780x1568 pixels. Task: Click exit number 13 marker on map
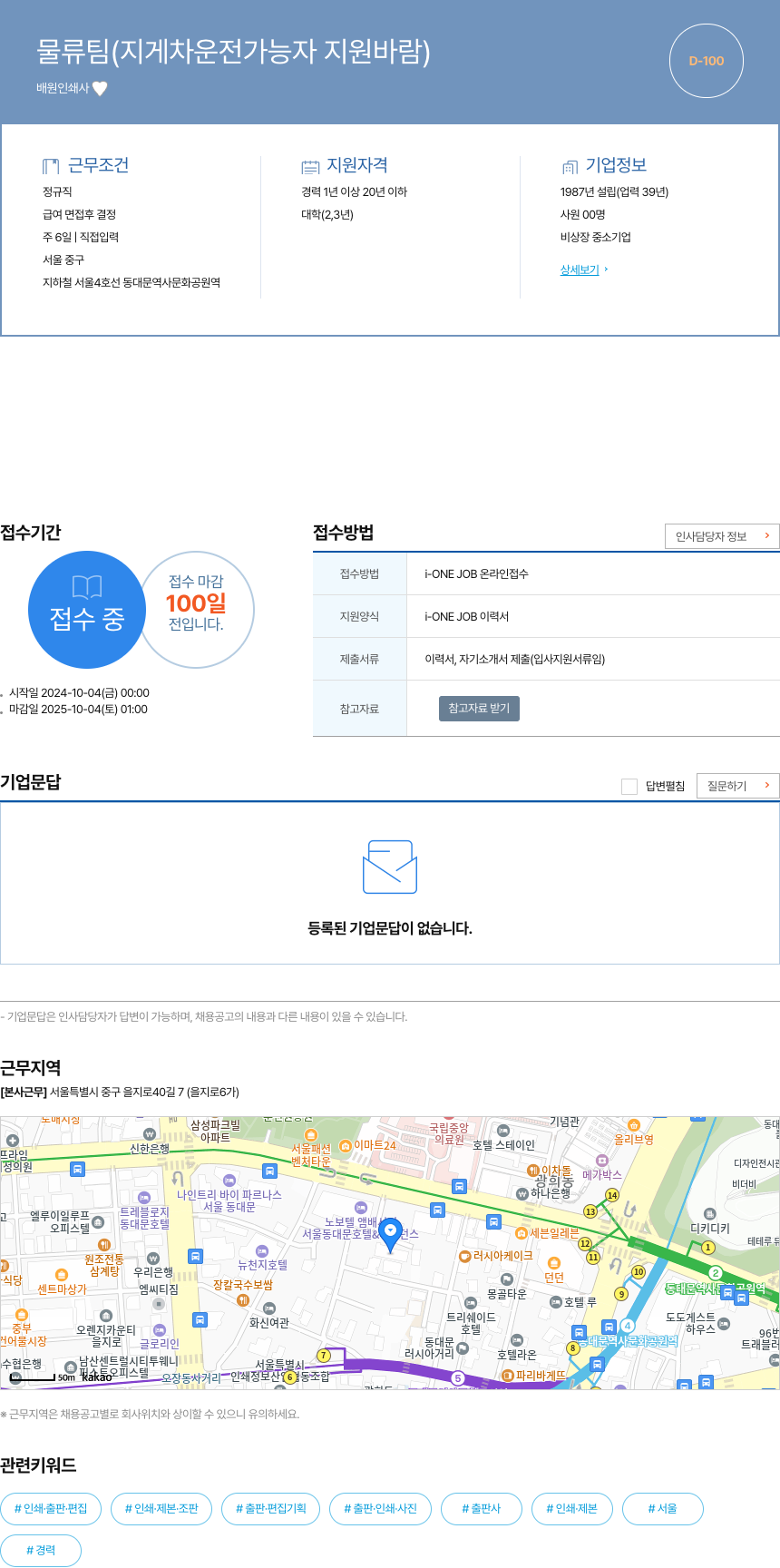pyautogui.click(x=590, y=1211)
